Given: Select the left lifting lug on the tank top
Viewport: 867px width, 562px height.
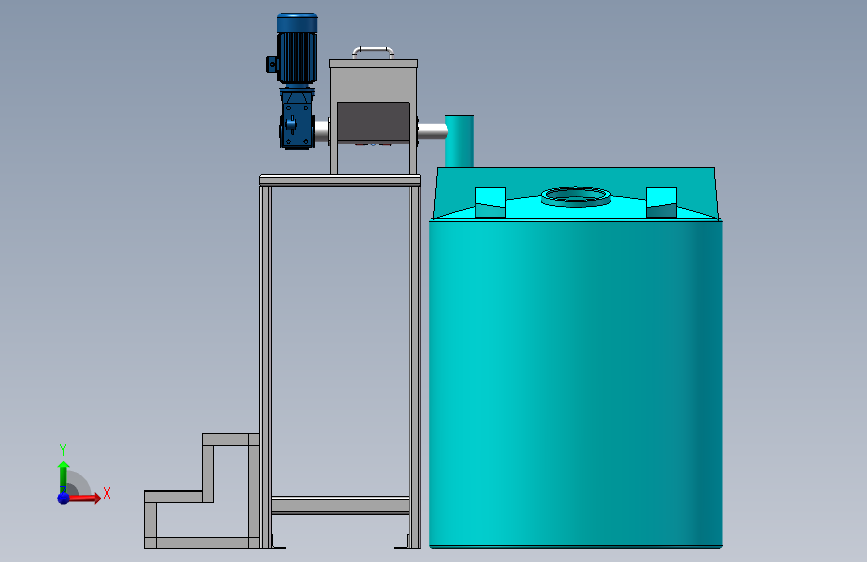Looking at the screenshot, I should [x=490, y=202].
